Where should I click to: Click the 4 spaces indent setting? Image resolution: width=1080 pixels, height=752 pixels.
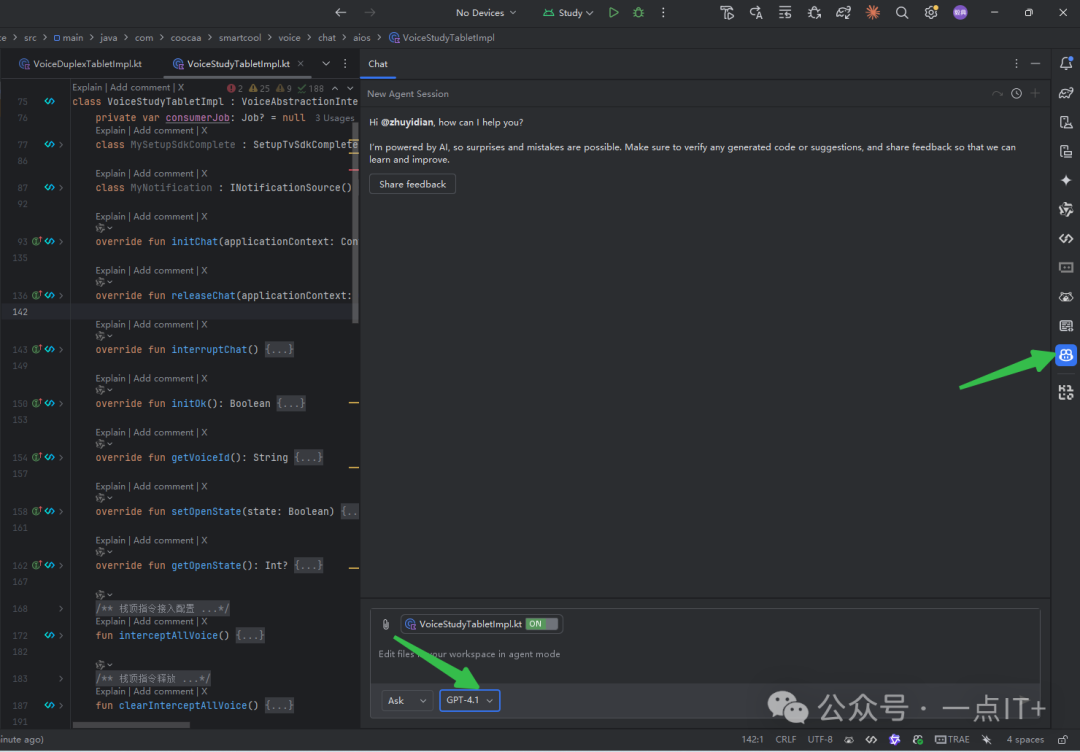1025,740
